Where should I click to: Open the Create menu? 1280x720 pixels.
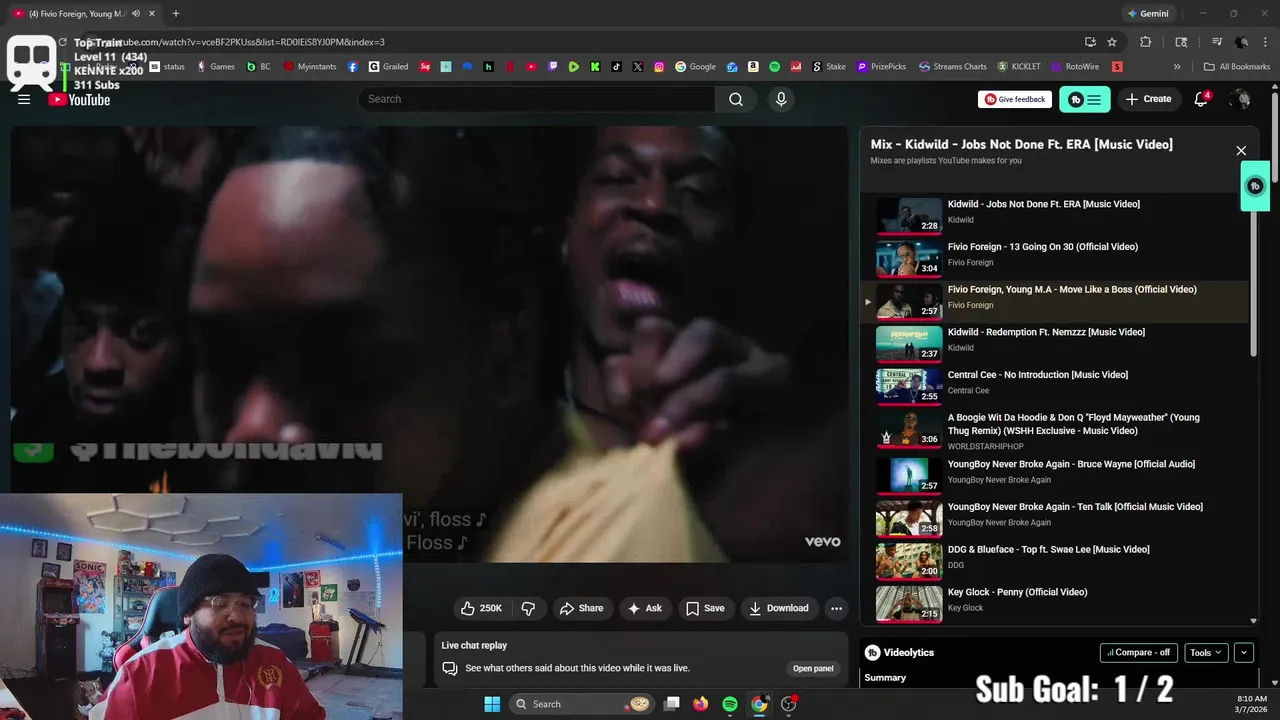click(1148, 99)
